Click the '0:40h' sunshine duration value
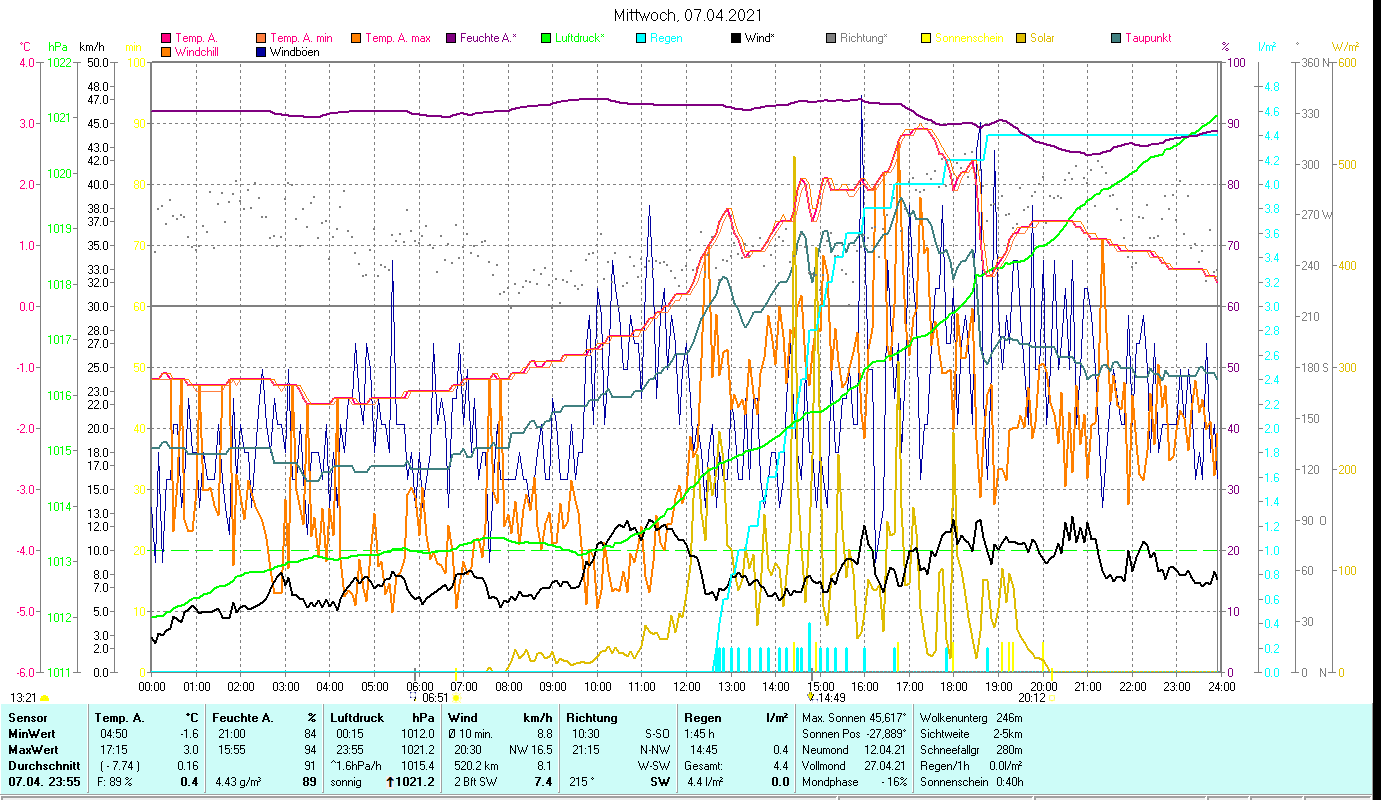 pos(1010,782)
